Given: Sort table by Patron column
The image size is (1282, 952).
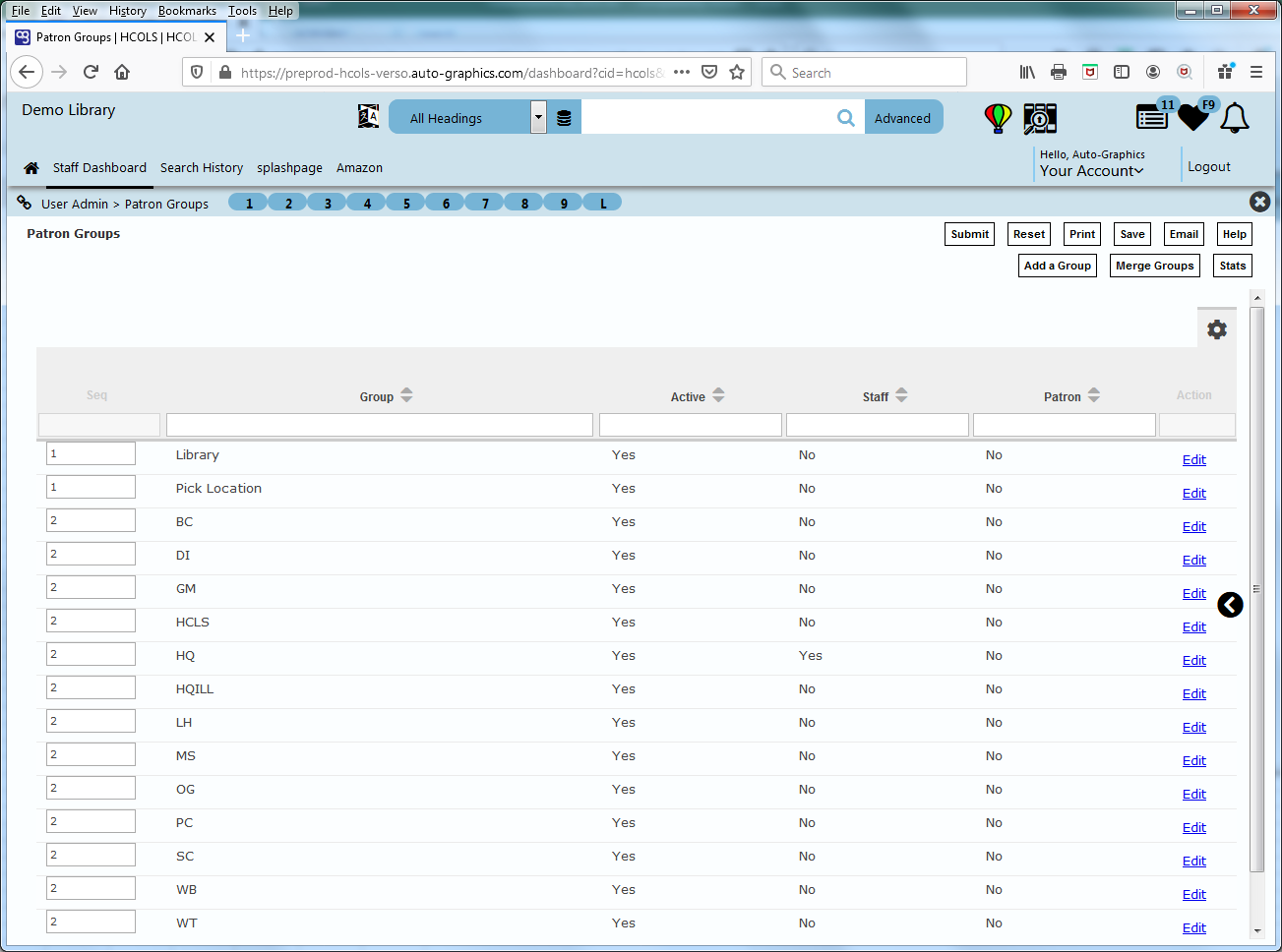Looking at the screenshot, I should pos(1094,395).
